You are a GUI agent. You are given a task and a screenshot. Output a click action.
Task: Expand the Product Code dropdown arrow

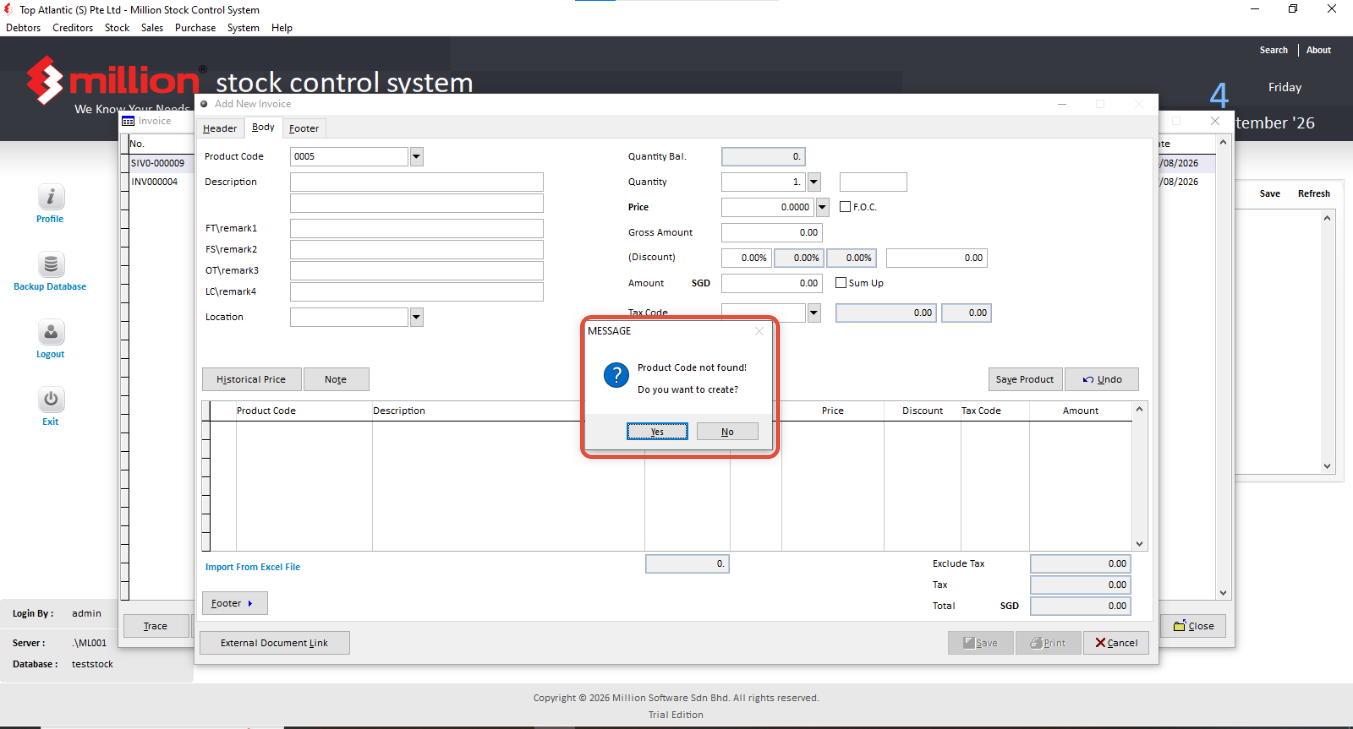(x=417, y=157)
